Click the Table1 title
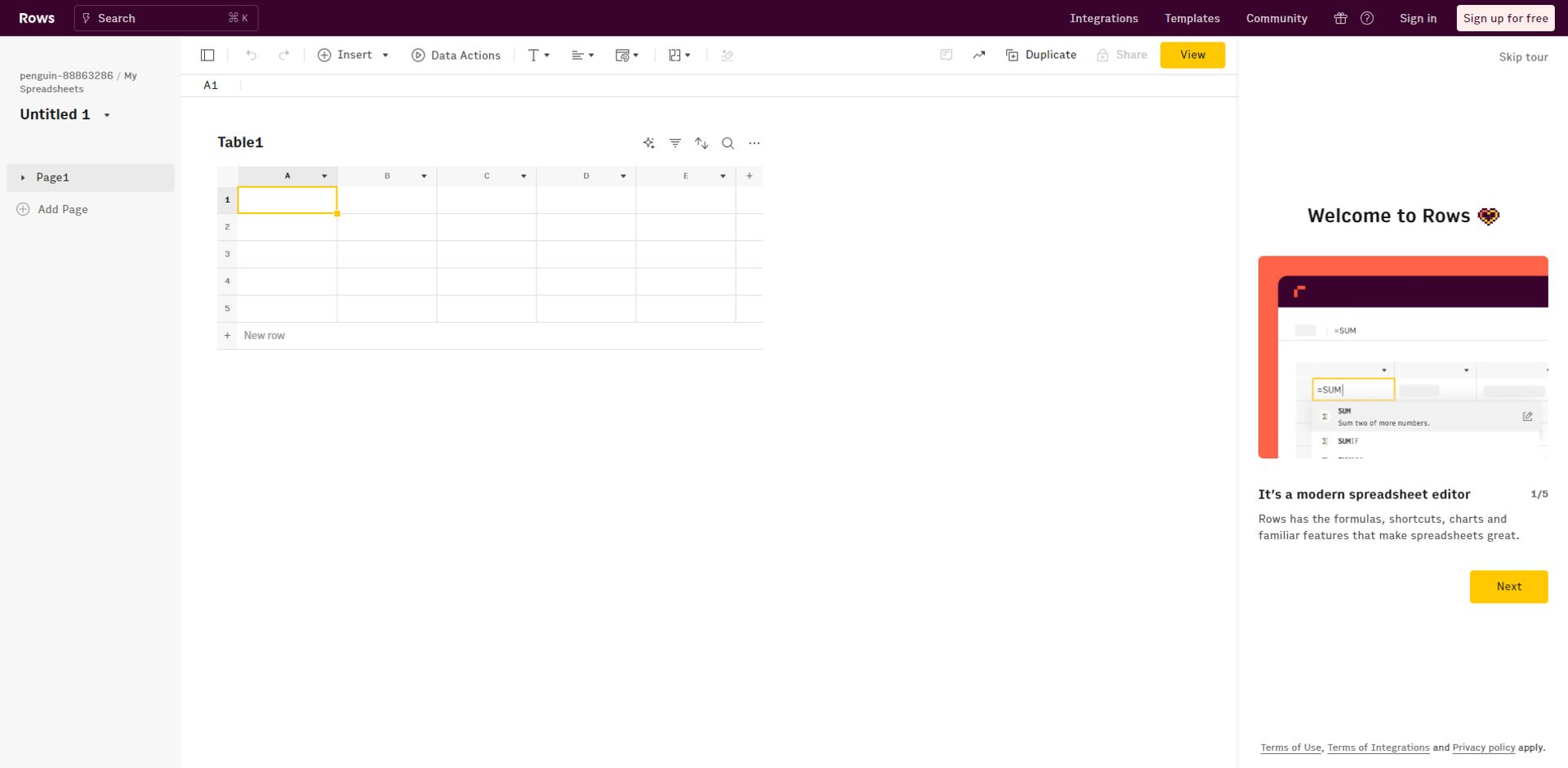1568x768 pixels. [x=240, y=142]
